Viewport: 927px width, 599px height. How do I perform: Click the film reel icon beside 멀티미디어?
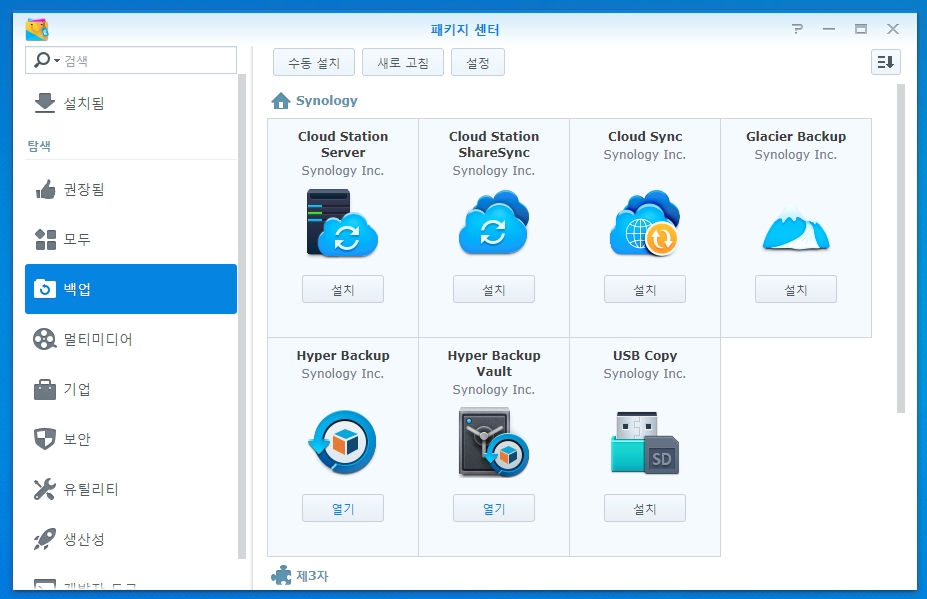(x=45, y=339)
